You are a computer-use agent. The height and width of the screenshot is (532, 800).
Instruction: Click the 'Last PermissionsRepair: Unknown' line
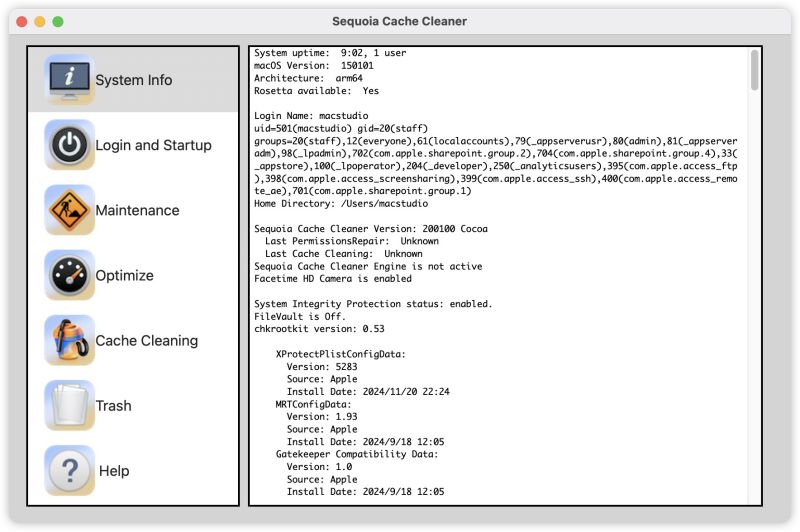coord(352,241)
